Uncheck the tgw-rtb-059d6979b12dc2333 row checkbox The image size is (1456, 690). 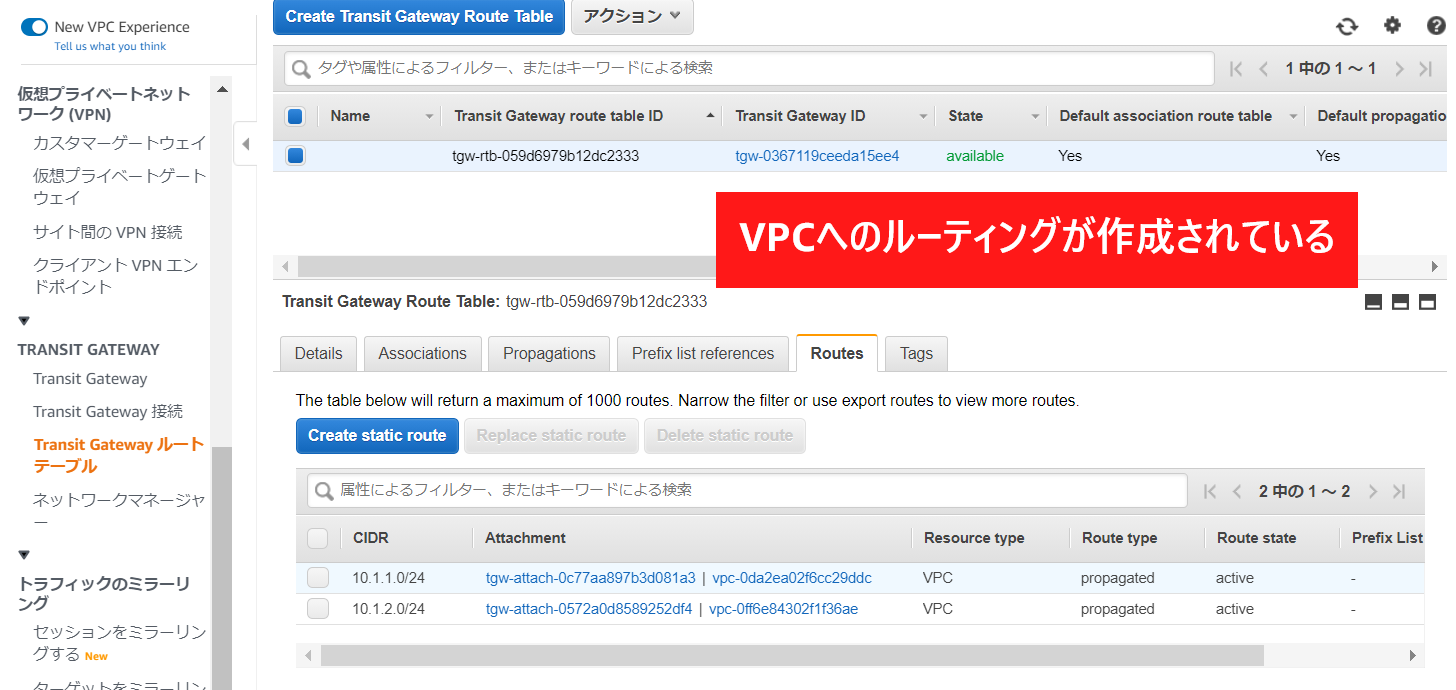click(x=295, y=156)
